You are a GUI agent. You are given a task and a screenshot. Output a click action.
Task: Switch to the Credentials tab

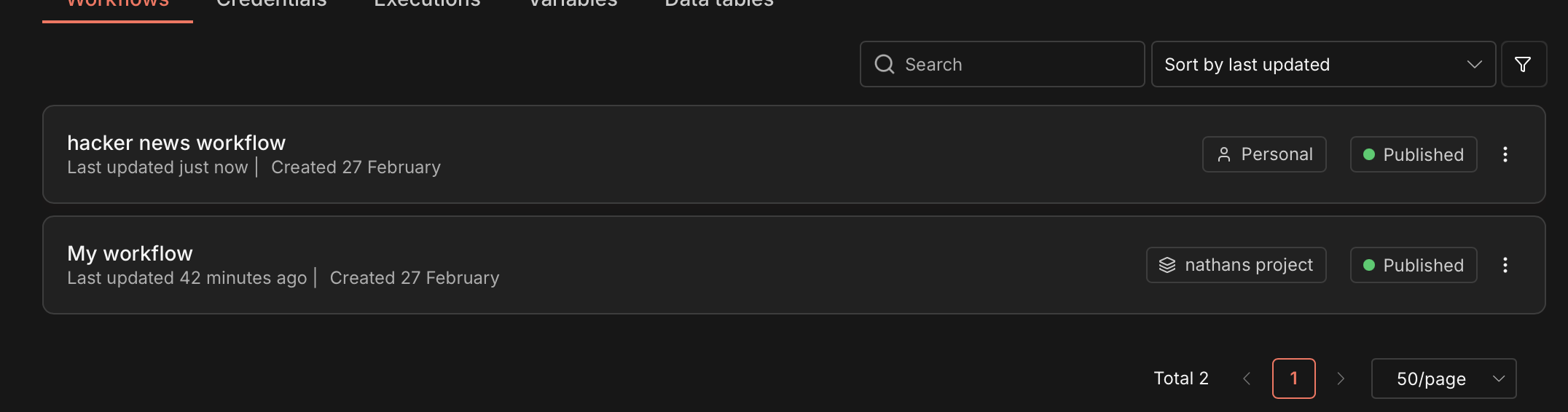tap(271, 4)
